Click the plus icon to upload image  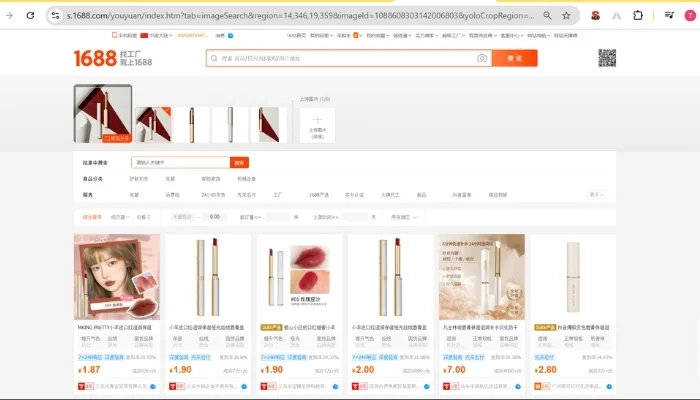(x=317, y=120)
